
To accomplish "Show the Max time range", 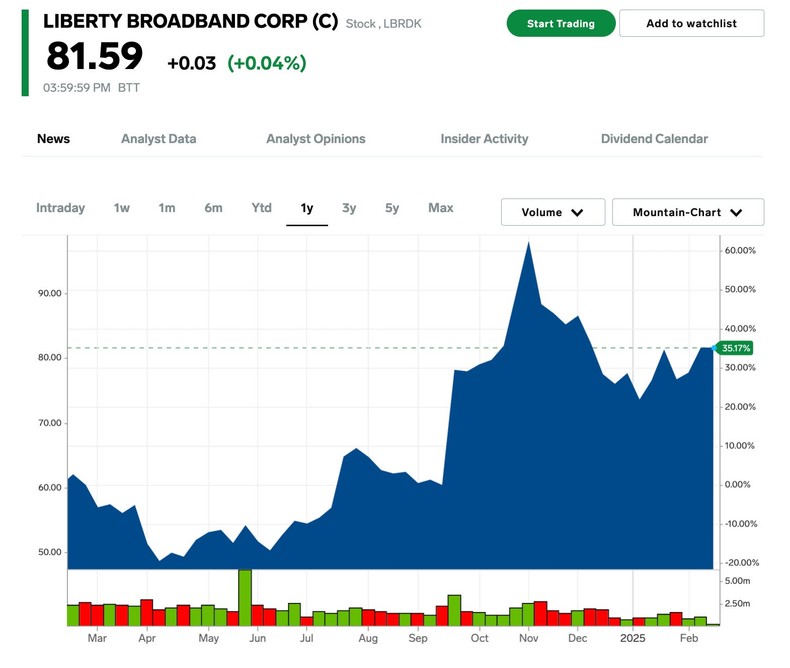I will pyautogui.click(x=440, y=208).
